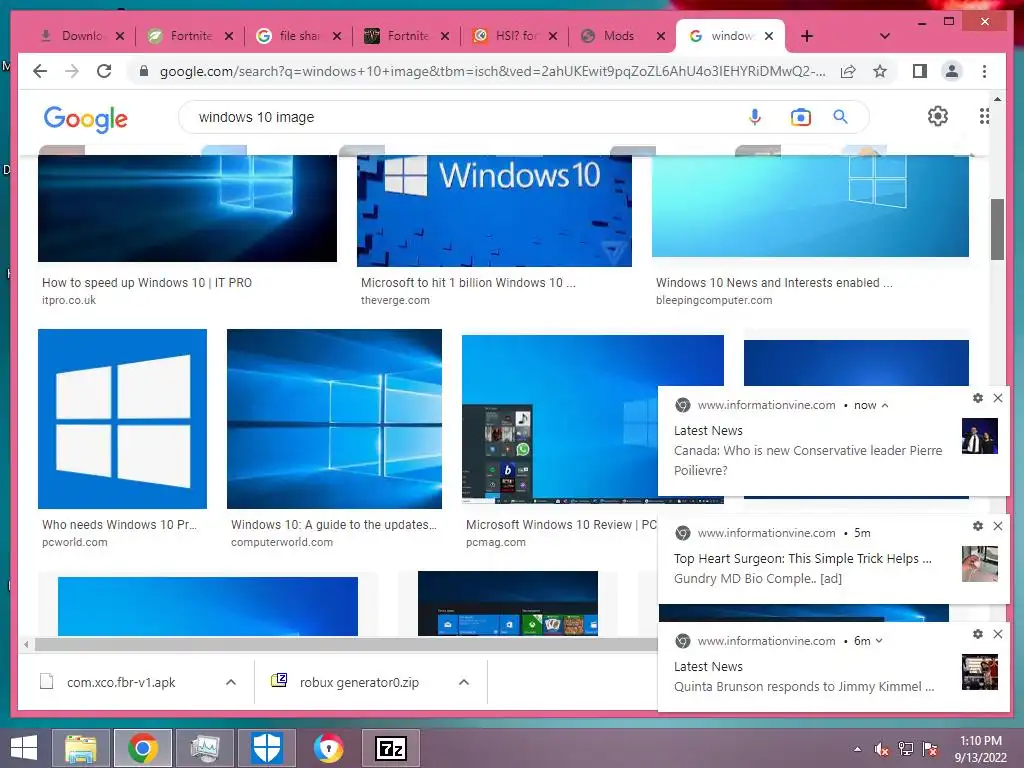Screen dimensions: 1024x768
Task: Share this page from the address bar
Action: point(848,71)
